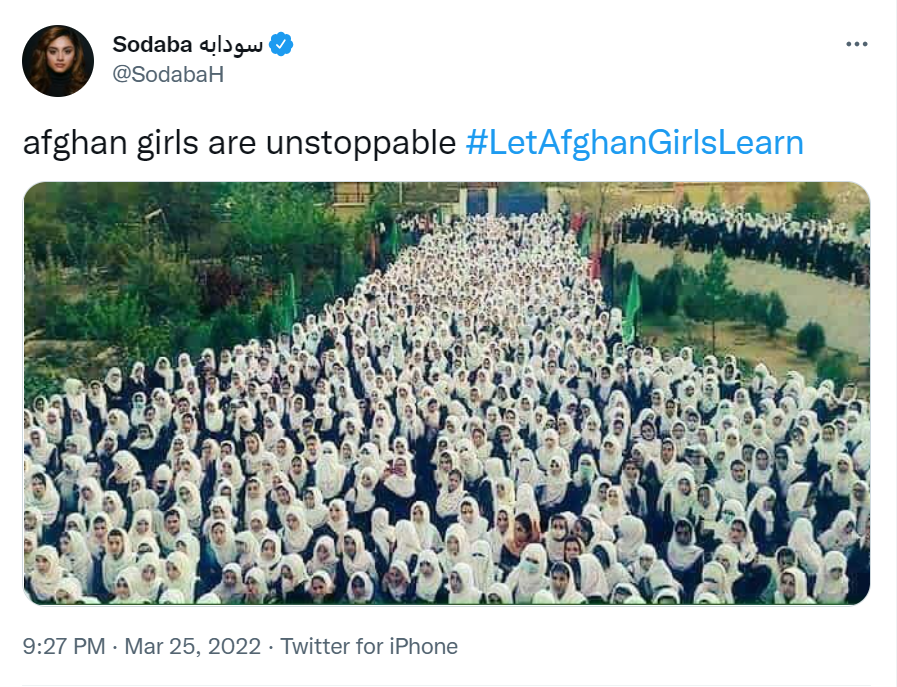
Task: Open the #LetAfghanGirlsLearn hashtag
Action: 635,143
